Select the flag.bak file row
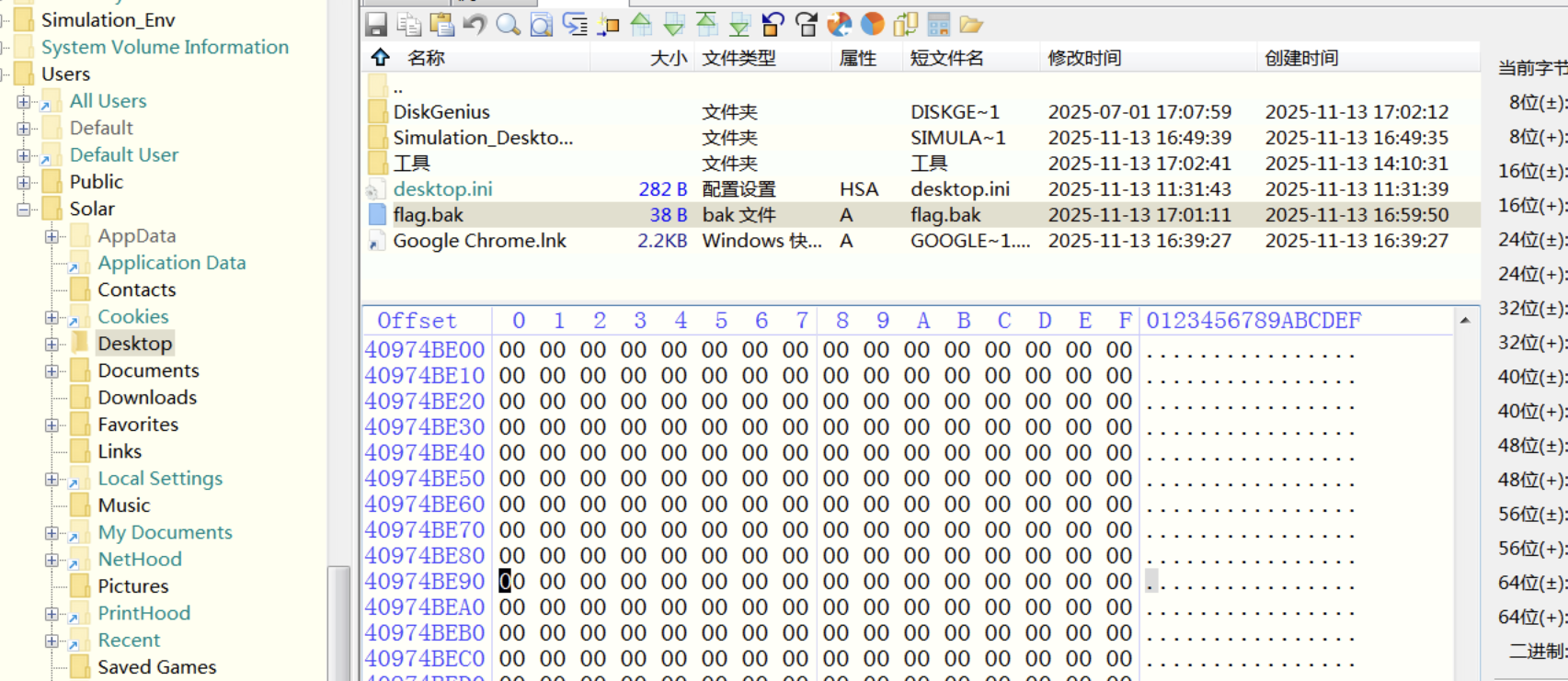1568x681 pixels. pos(429,215)
